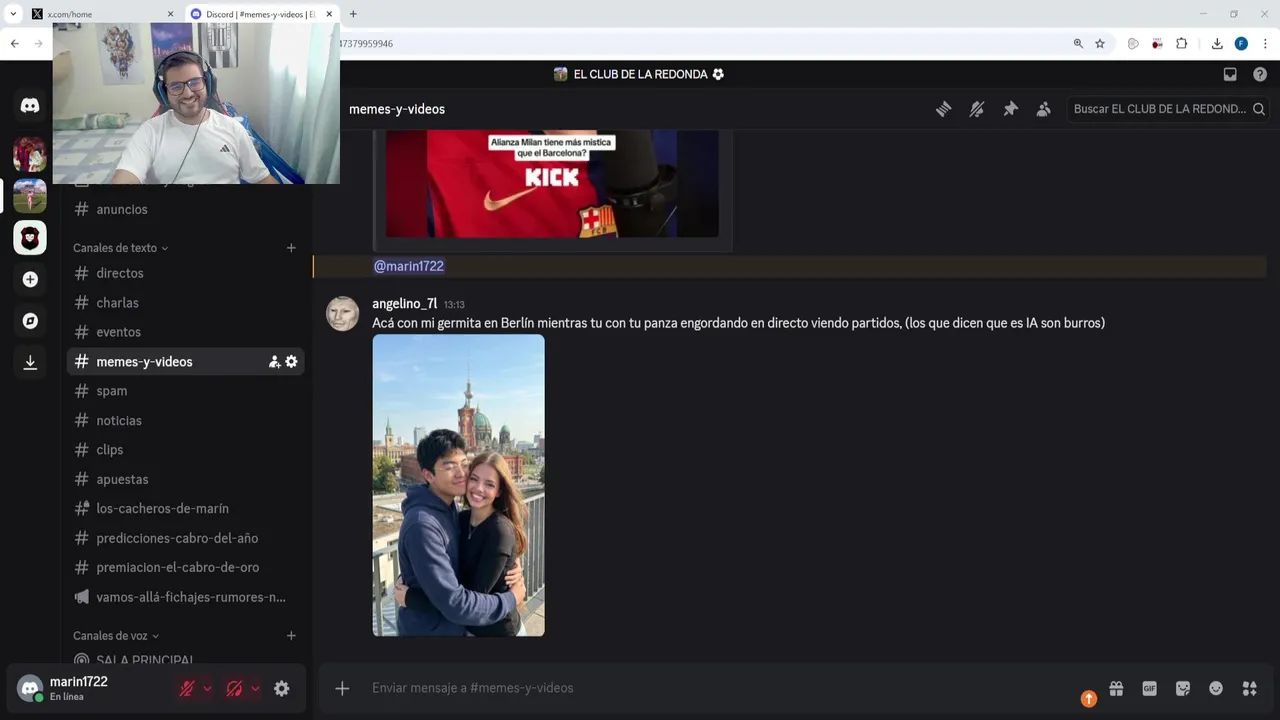
Task: Open Chrome downloads icon
Action: tap(1217, 44)
